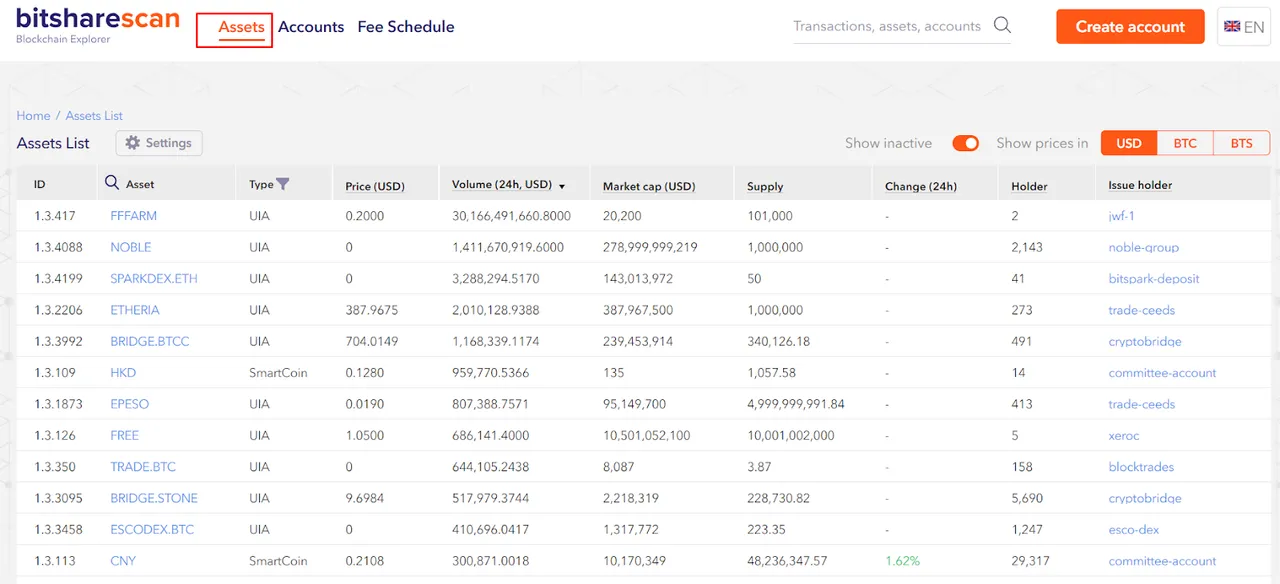This screenshot has width=1280, height=584.
Task: Open the TRADE.BTC asset
Action: [x=142, y=467]
